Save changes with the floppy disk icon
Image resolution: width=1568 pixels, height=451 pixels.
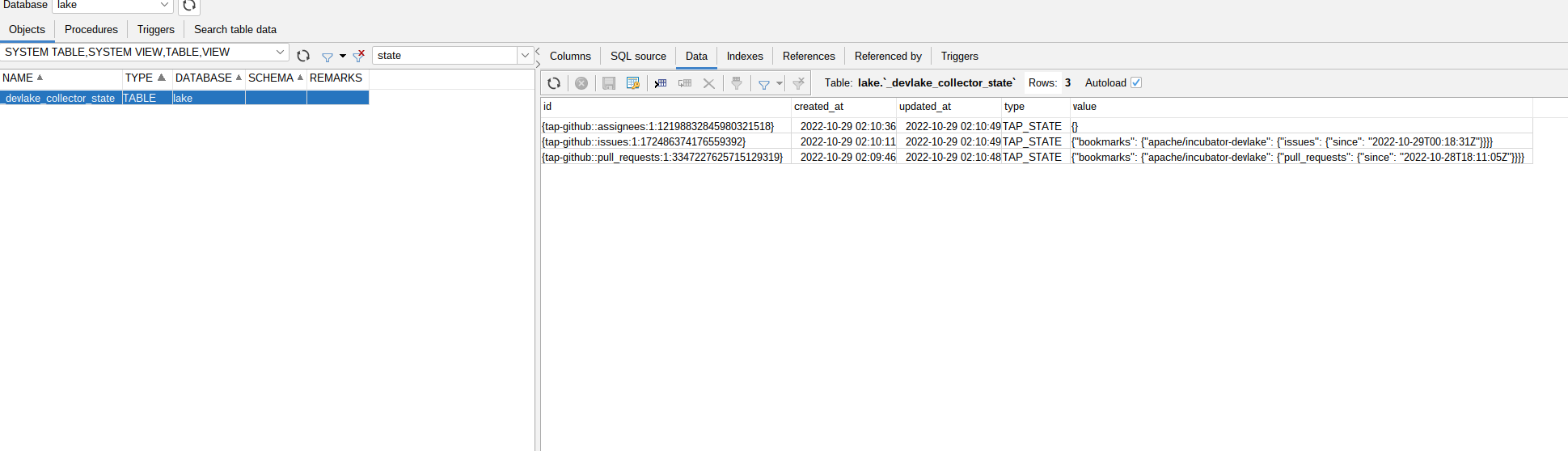[609, 83]
